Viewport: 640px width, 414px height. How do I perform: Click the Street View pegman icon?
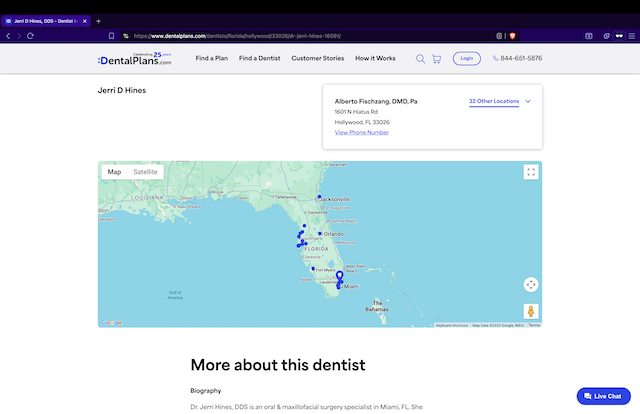531,311
